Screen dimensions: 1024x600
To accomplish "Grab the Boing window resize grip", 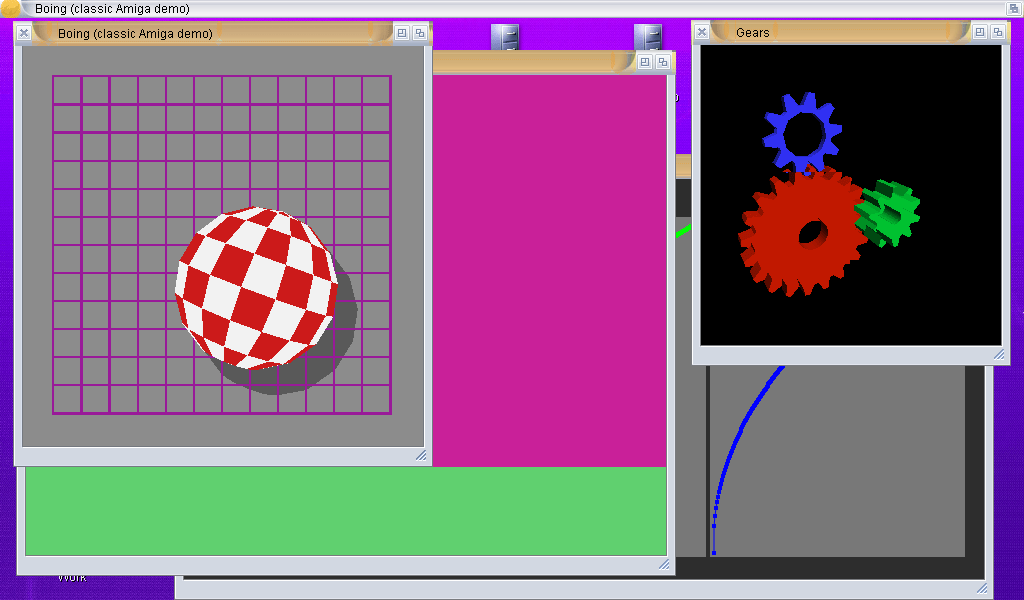I will coord(421,455).
